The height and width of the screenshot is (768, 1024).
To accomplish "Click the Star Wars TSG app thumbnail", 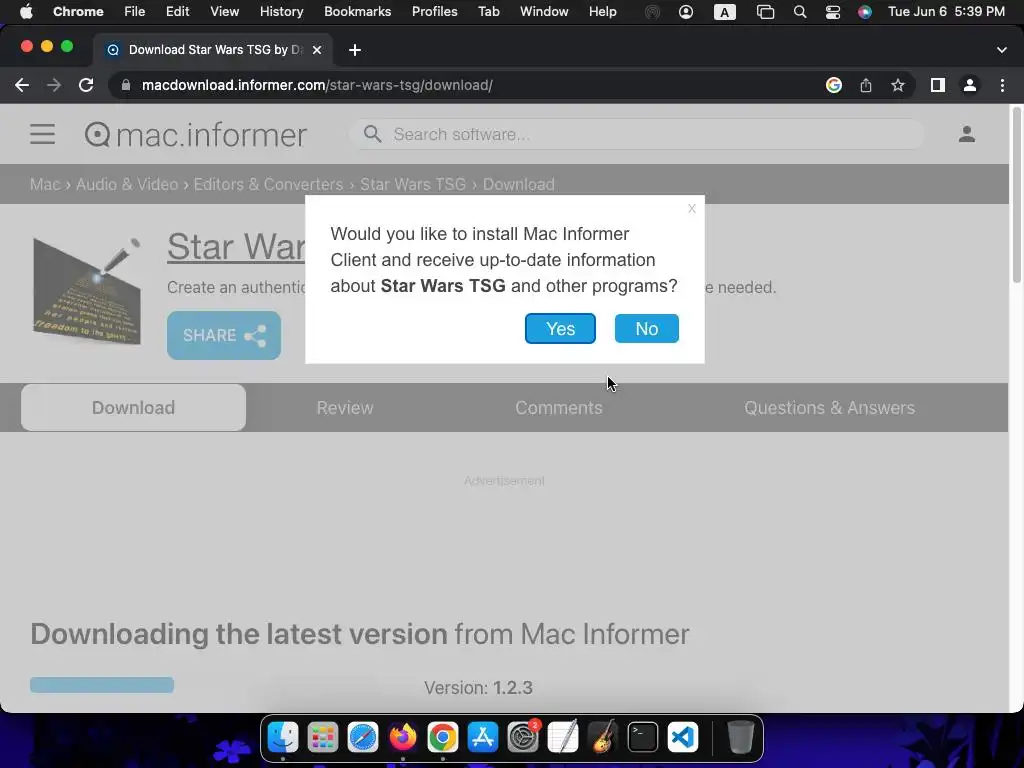I will tap(88, 291).
